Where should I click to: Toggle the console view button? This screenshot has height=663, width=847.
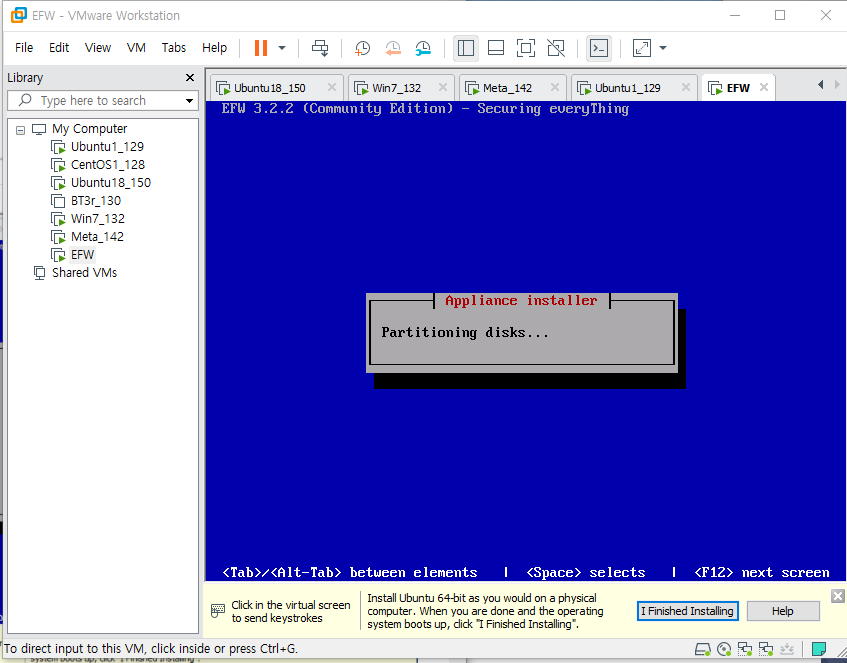tap(599, 48)
